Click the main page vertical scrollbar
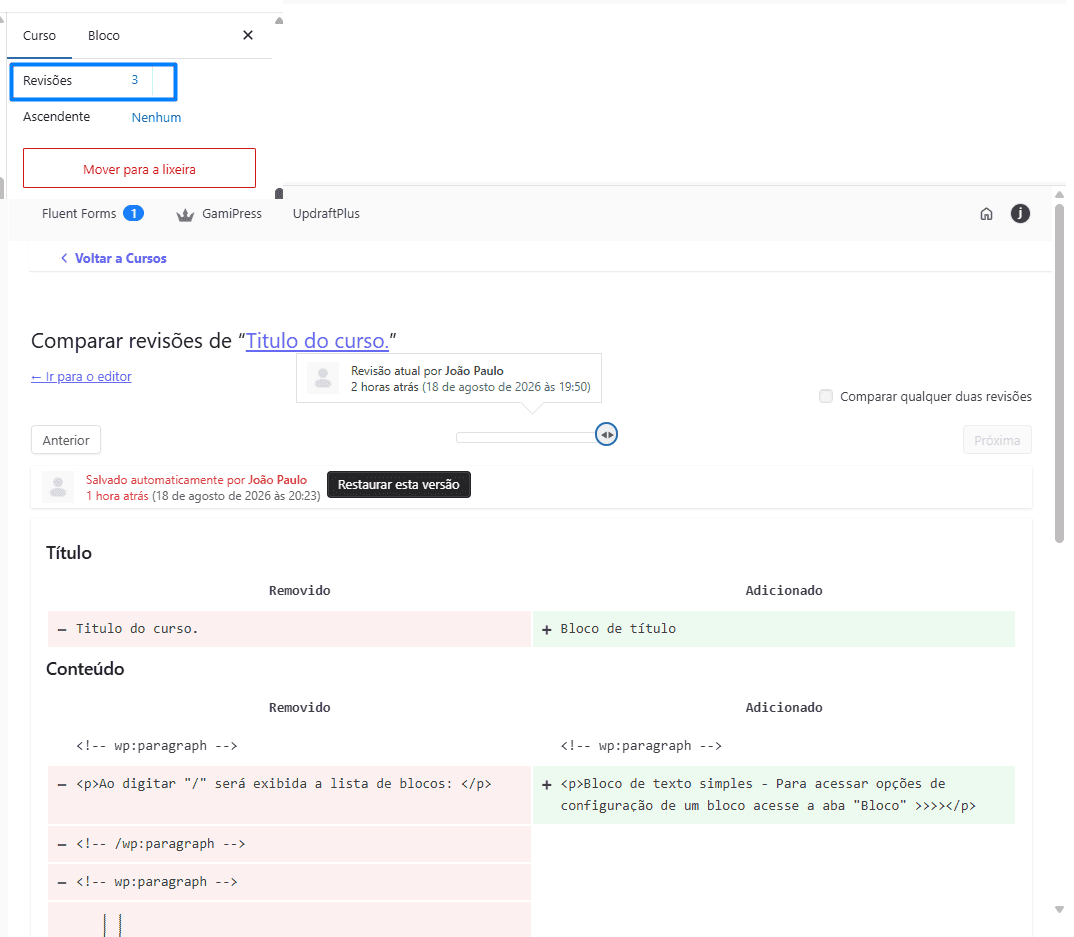 click(x=1059, y=373)
